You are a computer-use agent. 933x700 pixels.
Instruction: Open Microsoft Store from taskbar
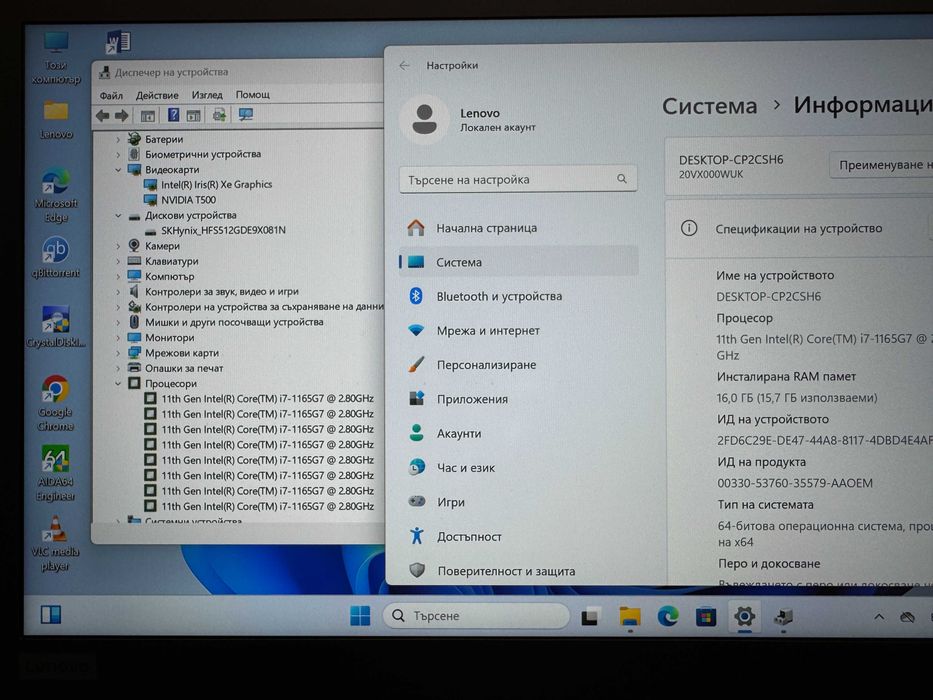point(706,617)
